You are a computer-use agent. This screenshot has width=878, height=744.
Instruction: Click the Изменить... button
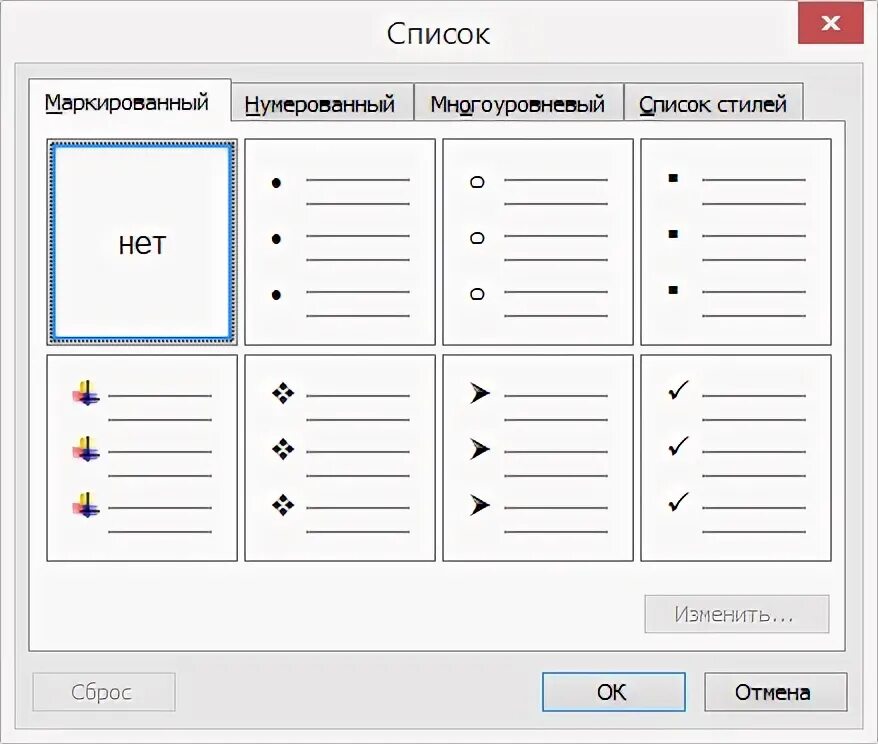pos(736,614)
